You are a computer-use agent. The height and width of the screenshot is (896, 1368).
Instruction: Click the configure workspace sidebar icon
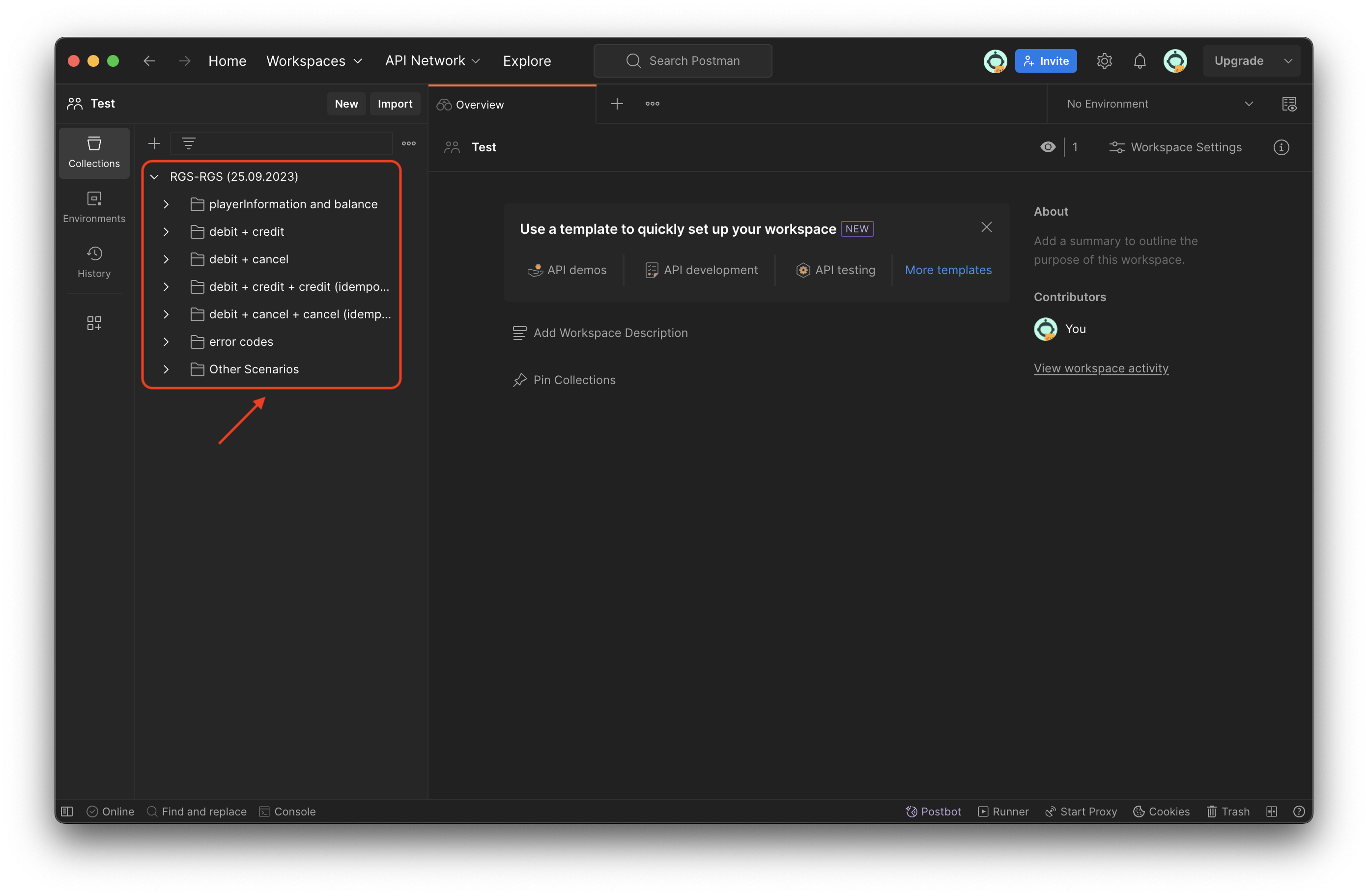(94, 323)
